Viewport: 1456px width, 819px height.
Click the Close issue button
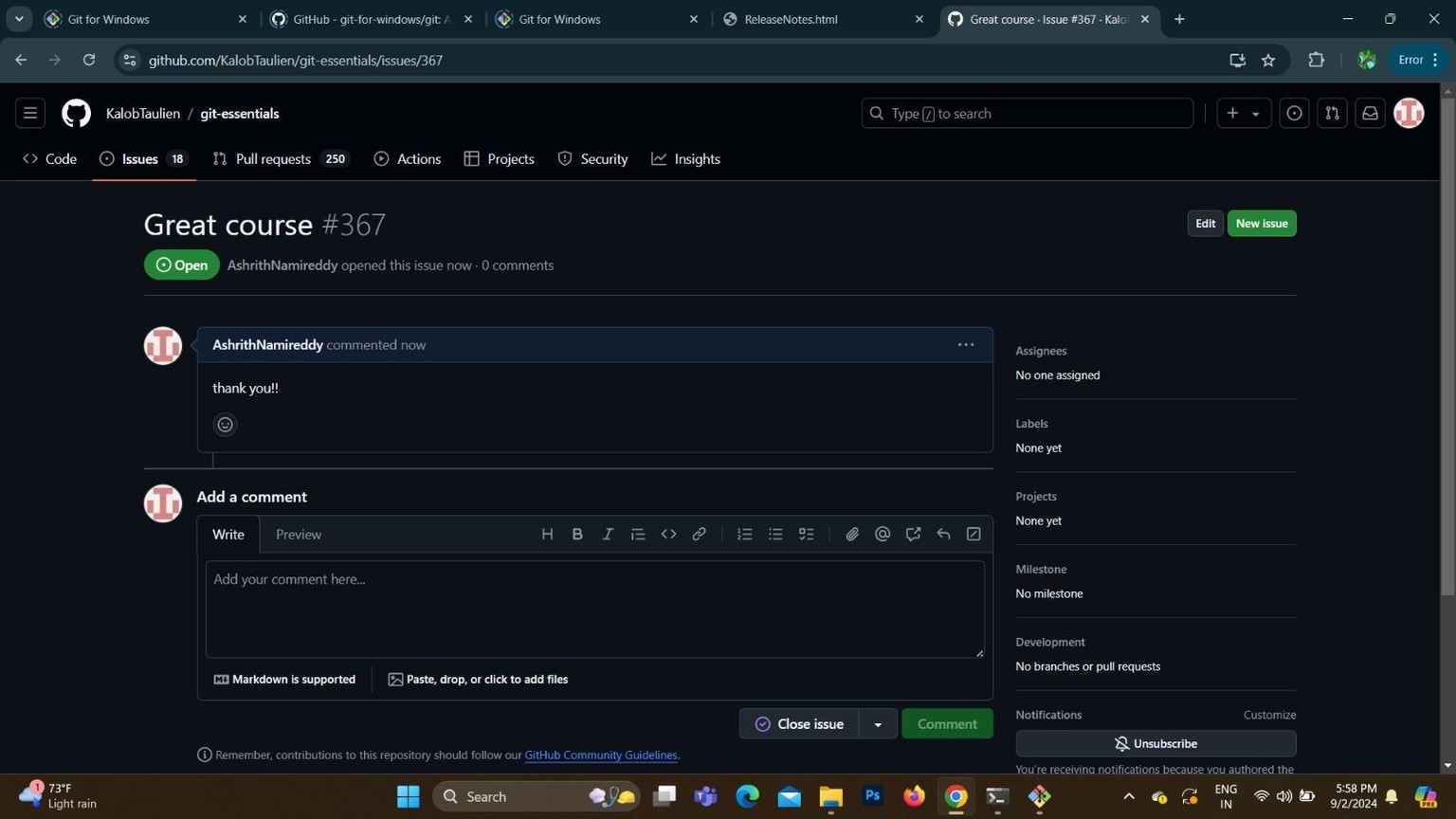799,724
